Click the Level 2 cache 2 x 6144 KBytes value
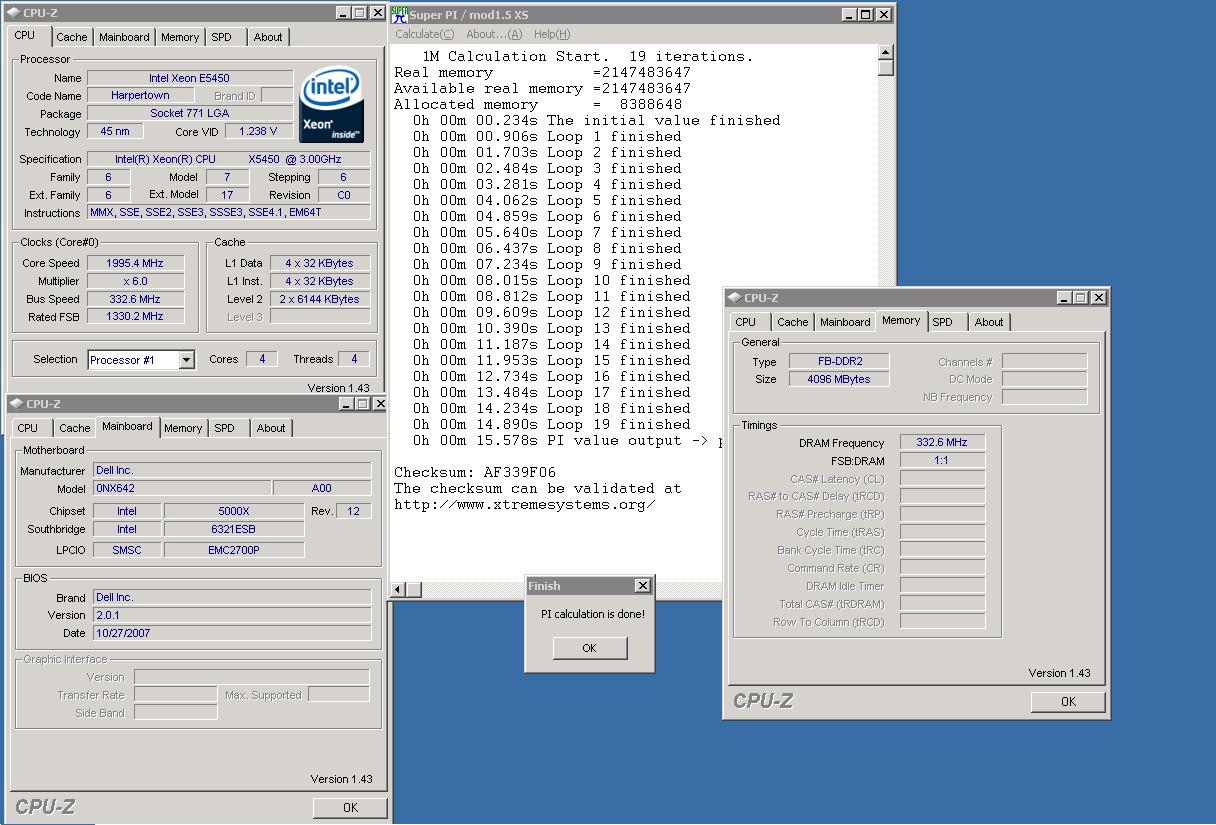Screen dimensions: 1216x825 click(x=319, y=299)
